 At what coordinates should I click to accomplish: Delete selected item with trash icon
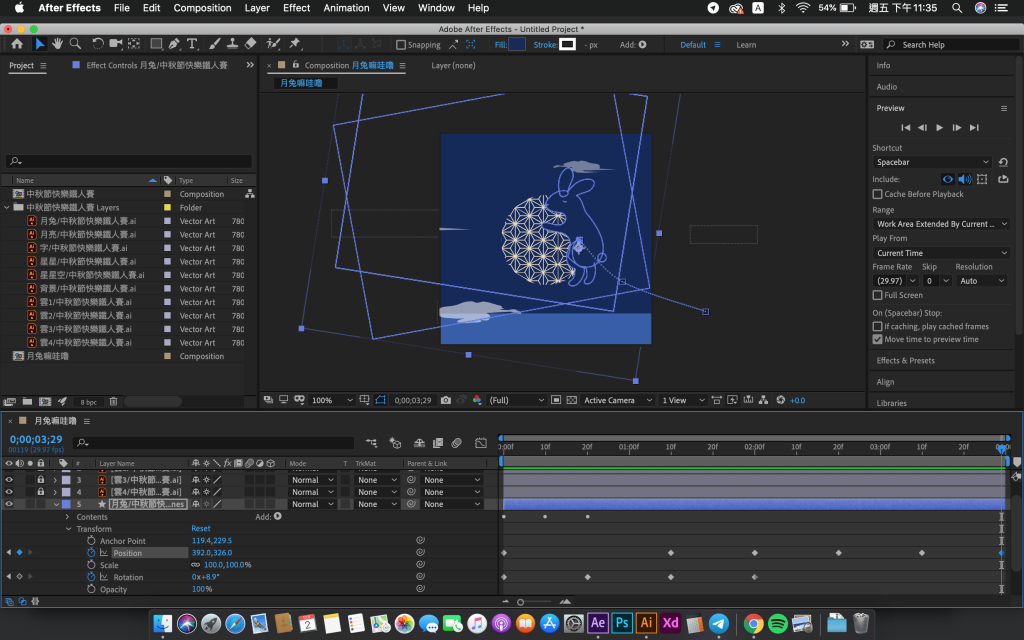pos(113,401)
